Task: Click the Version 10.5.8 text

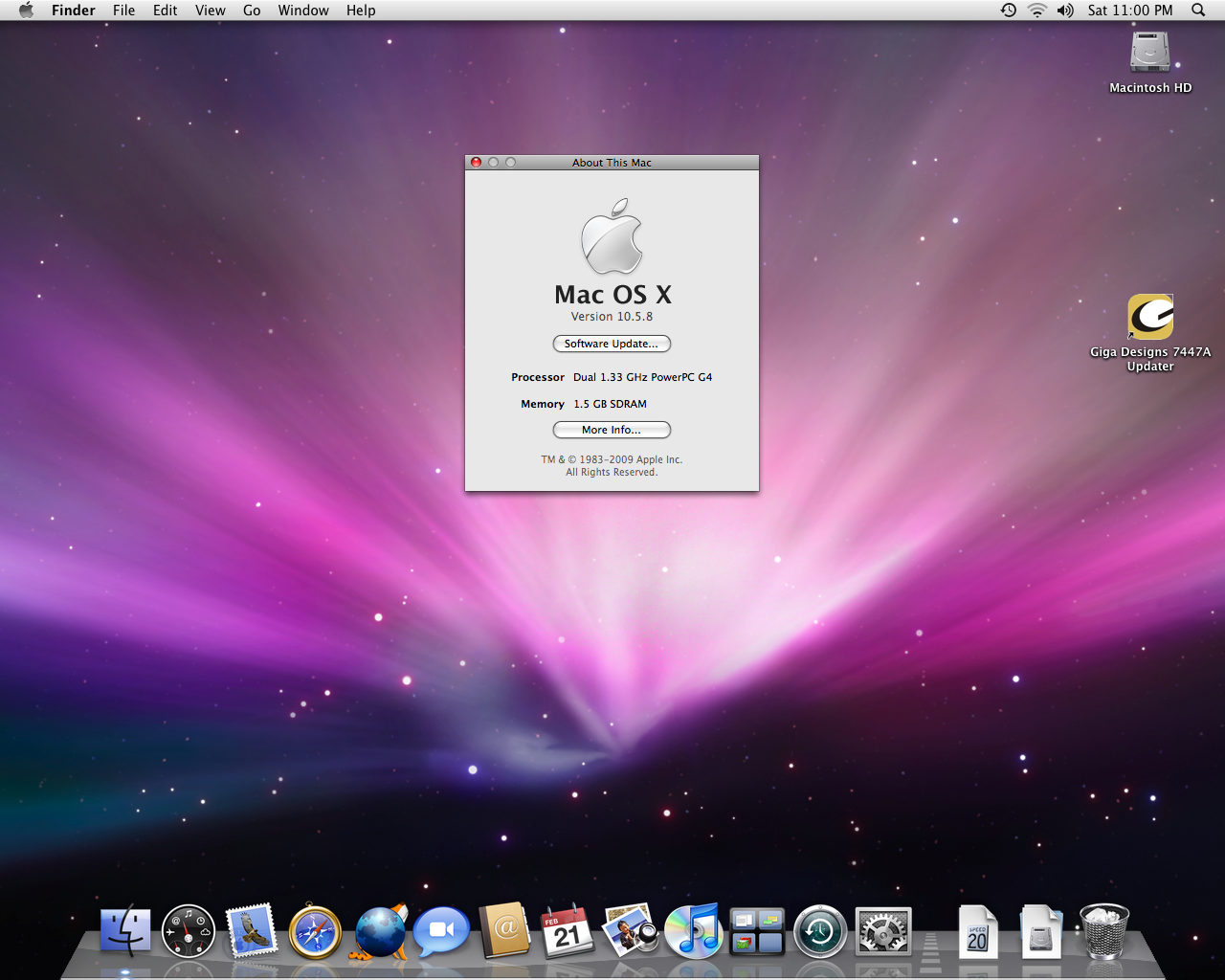Action: click(612, 317)
